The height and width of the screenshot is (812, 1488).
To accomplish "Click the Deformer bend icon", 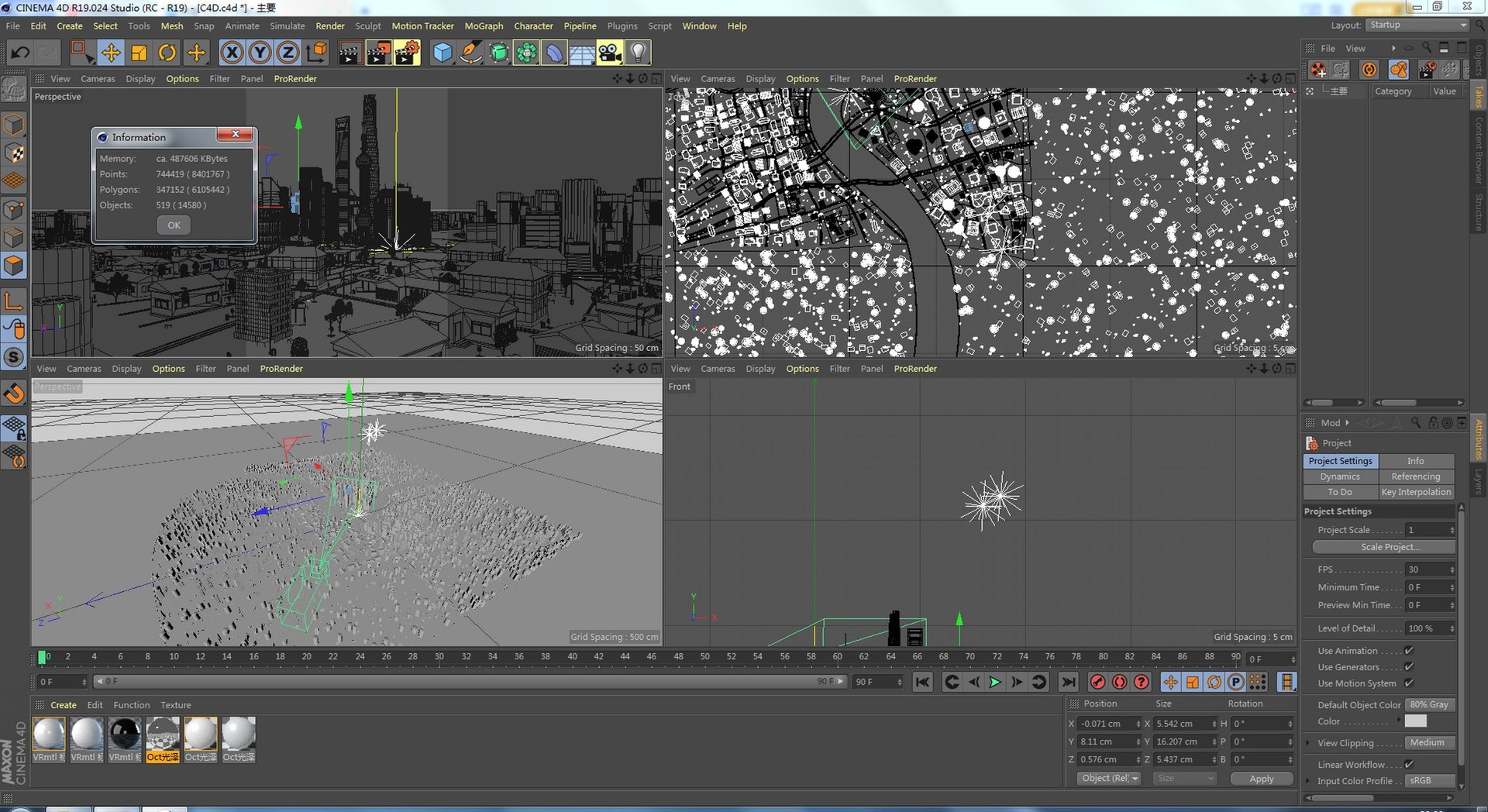I will [554, 53].
